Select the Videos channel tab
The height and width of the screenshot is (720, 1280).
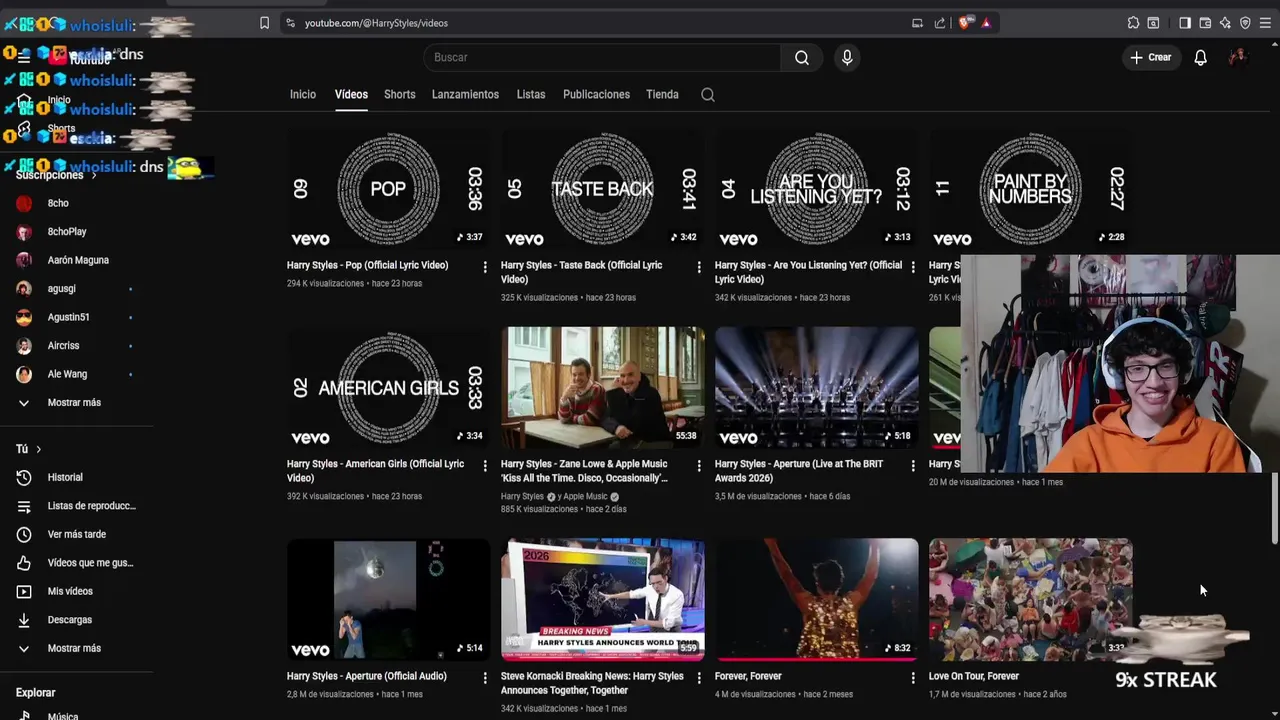coord(351,95)
